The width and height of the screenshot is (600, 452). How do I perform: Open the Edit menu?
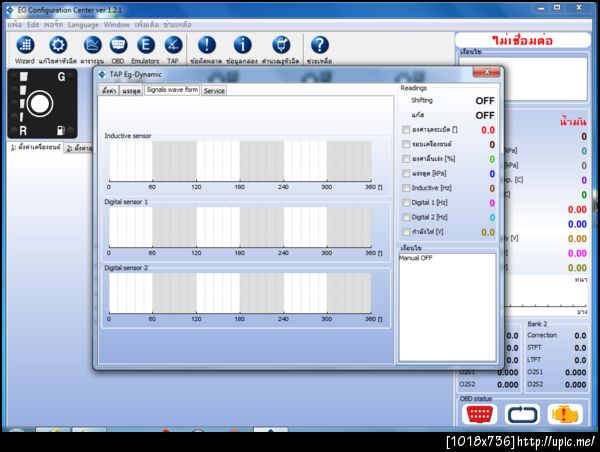click(x=33, y=24)
